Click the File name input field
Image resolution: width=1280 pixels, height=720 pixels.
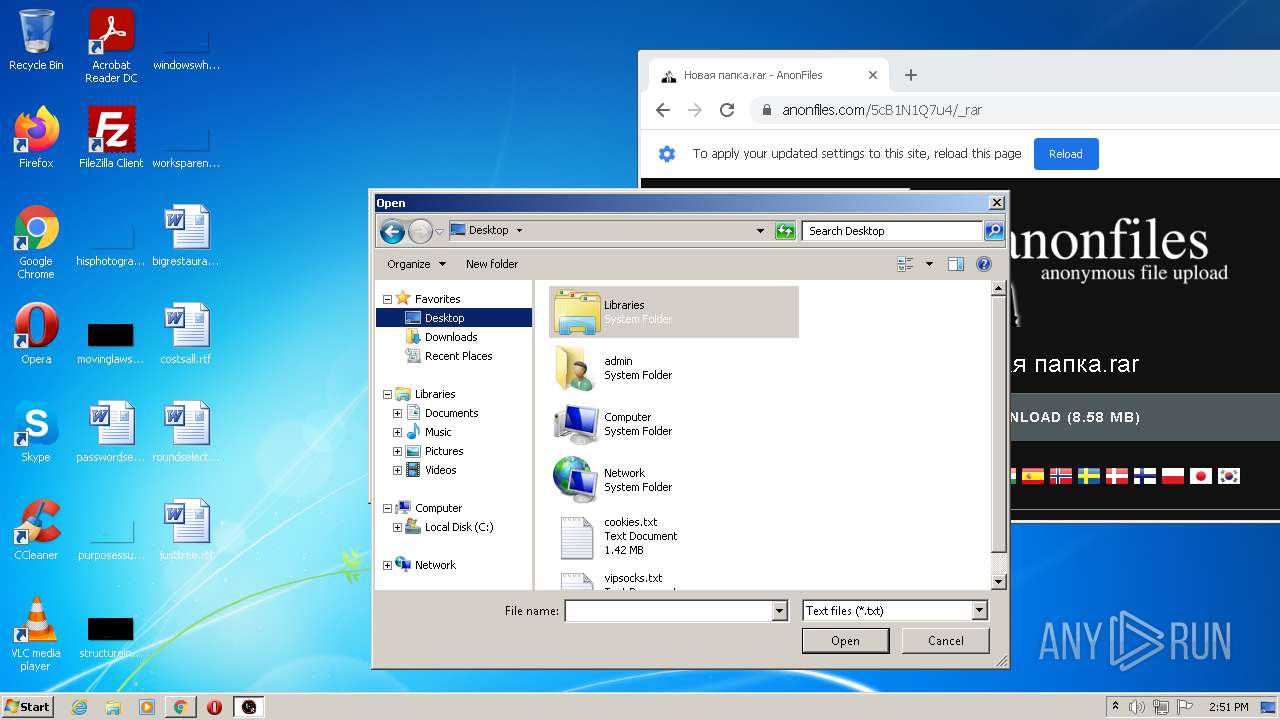(669, 611)
